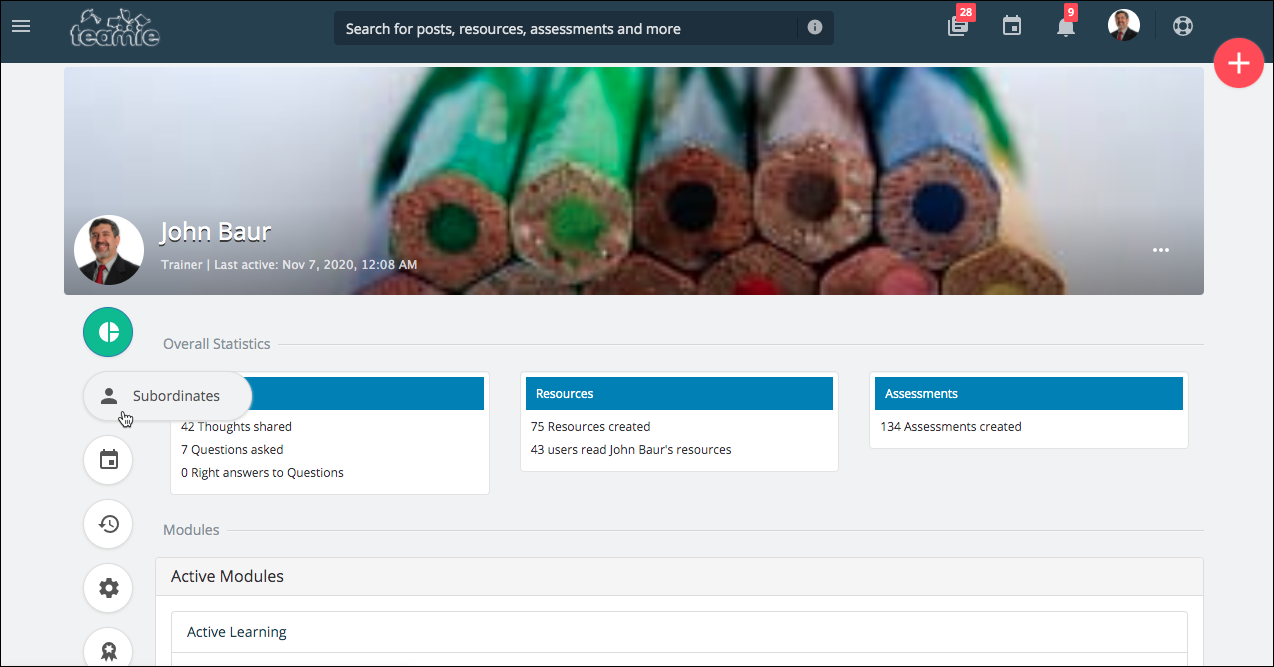Click the Subordinates sidebar item
Viewport: 1274px width, 667px height.
tap(167, 396)
